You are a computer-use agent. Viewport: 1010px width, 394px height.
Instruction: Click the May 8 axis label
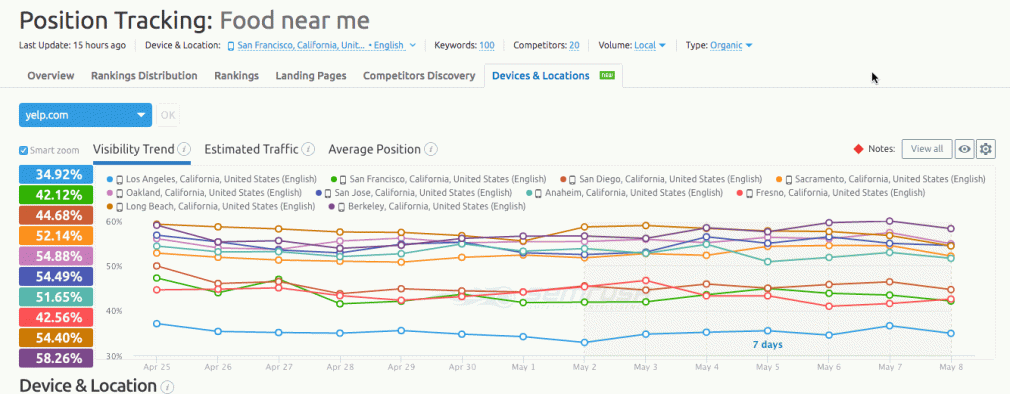[951, 367]
